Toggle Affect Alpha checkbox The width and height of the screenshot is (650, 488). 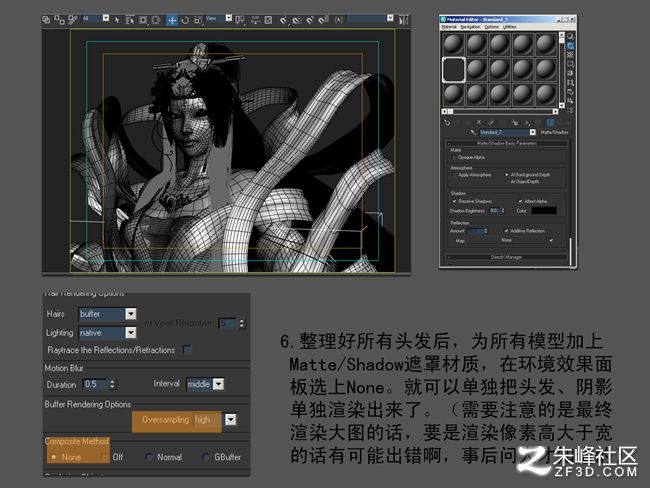click(520, 201)
